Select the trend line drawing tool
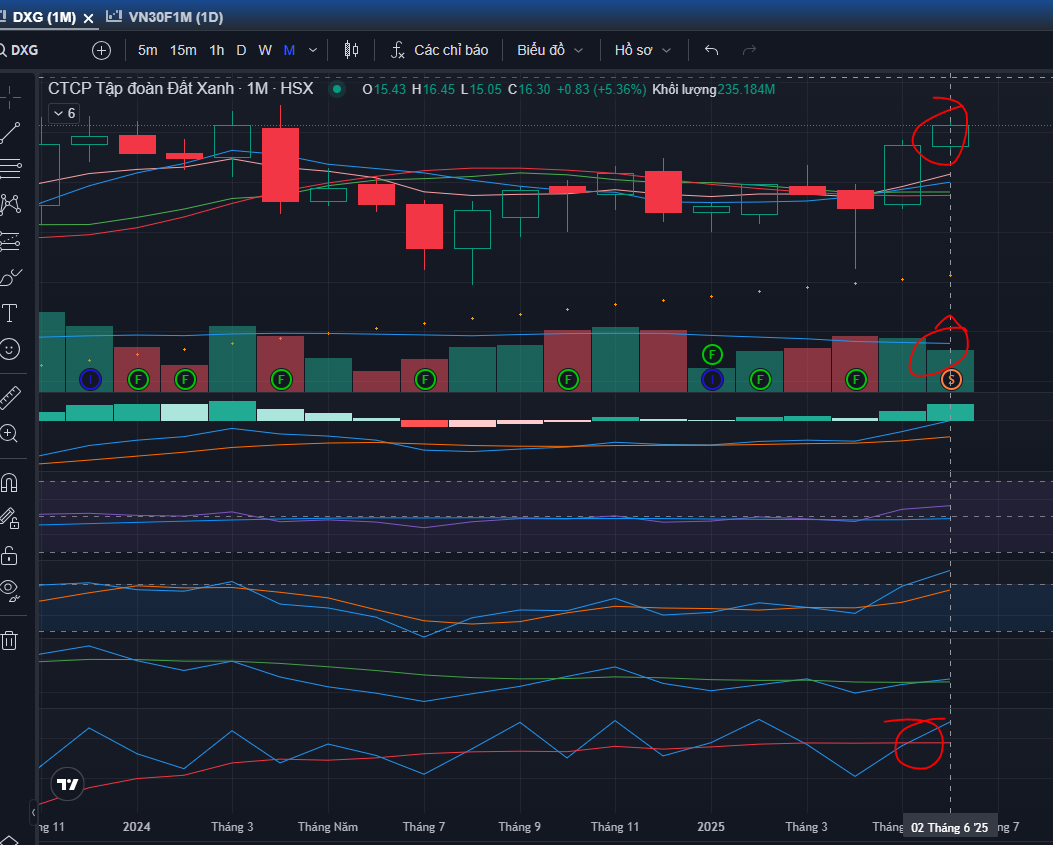 pos(9,133)
